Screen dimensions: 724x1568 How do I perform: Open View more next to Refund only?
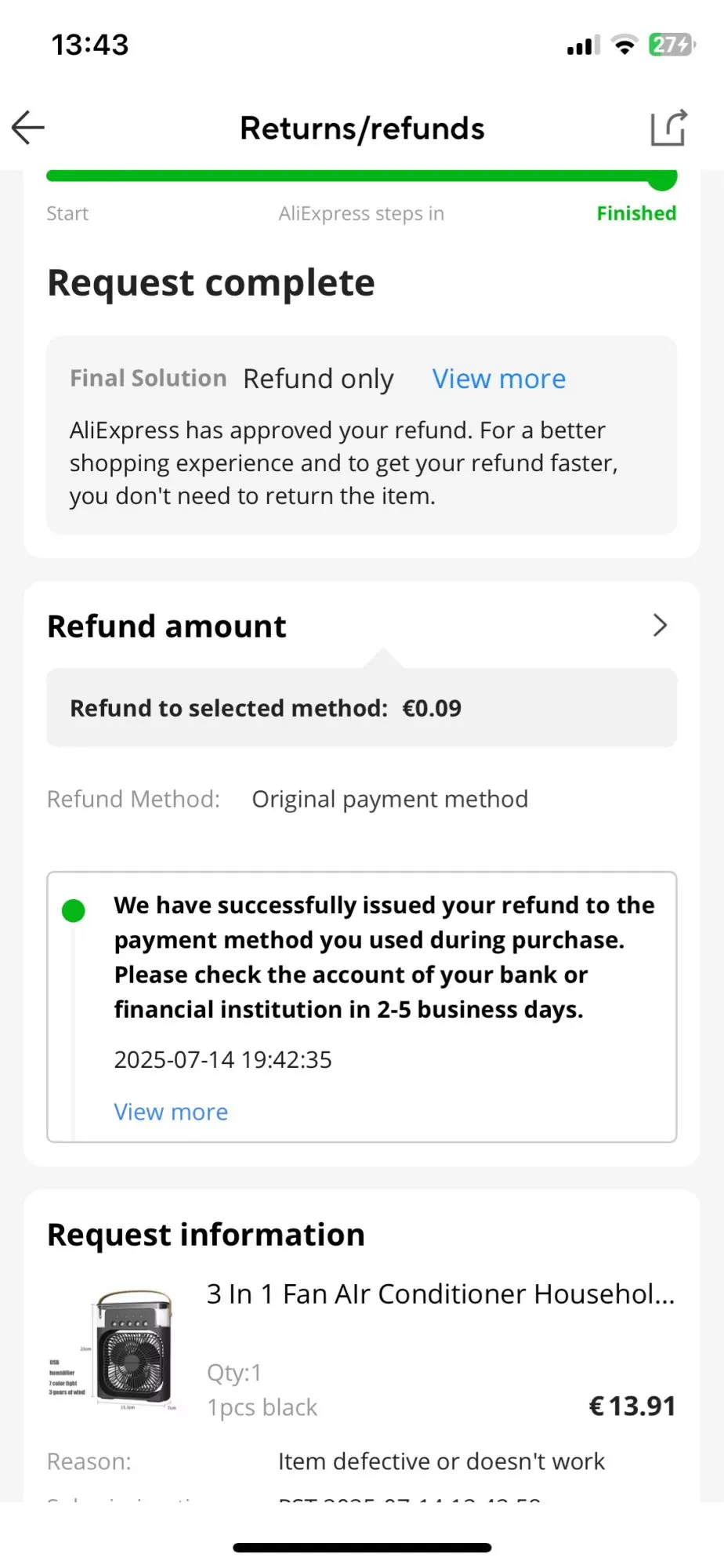[498, 379]
